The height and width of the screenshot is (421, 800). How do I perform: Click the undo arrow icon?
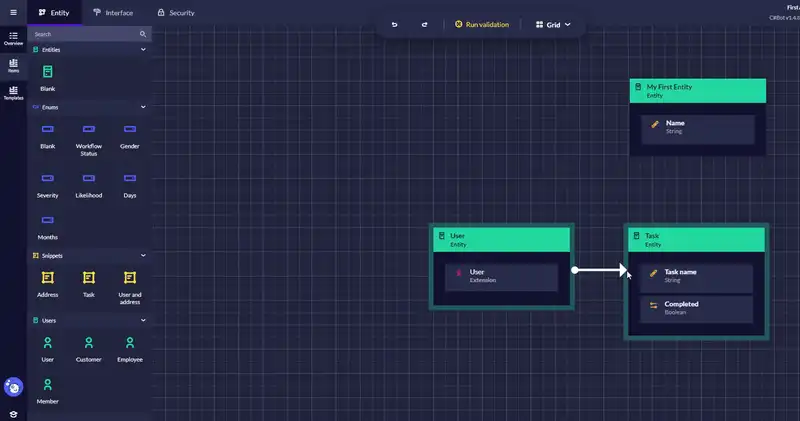pos(394,24)
